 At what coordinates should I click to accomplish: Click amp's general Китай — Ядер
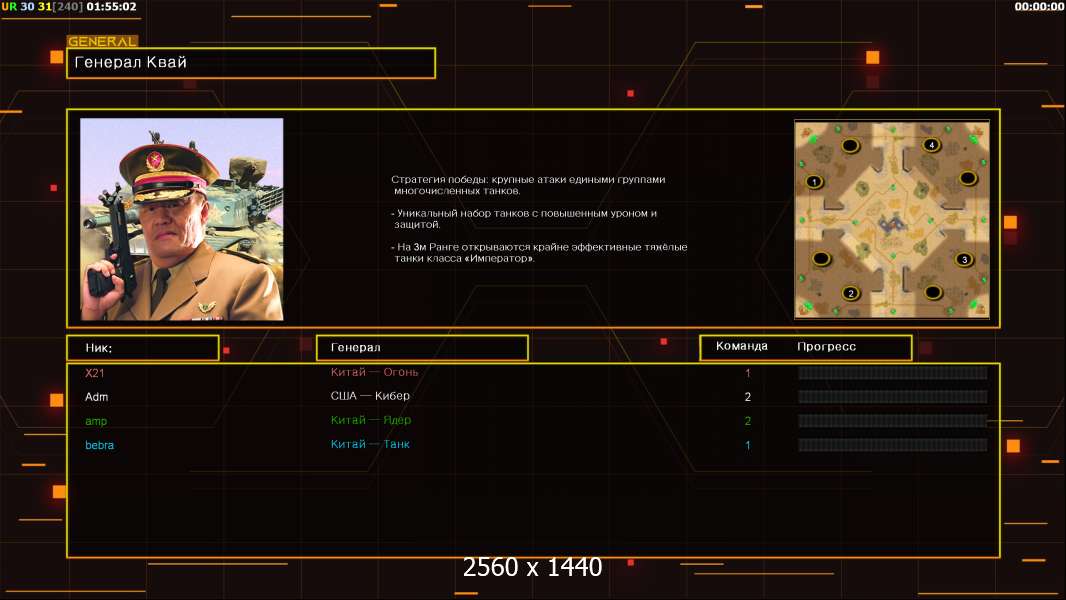click(370, 421)
